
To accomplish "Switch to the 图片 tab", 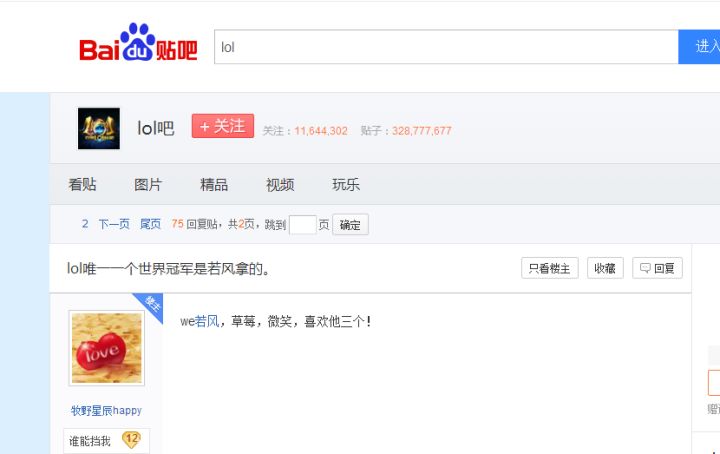I will (148, 185).
